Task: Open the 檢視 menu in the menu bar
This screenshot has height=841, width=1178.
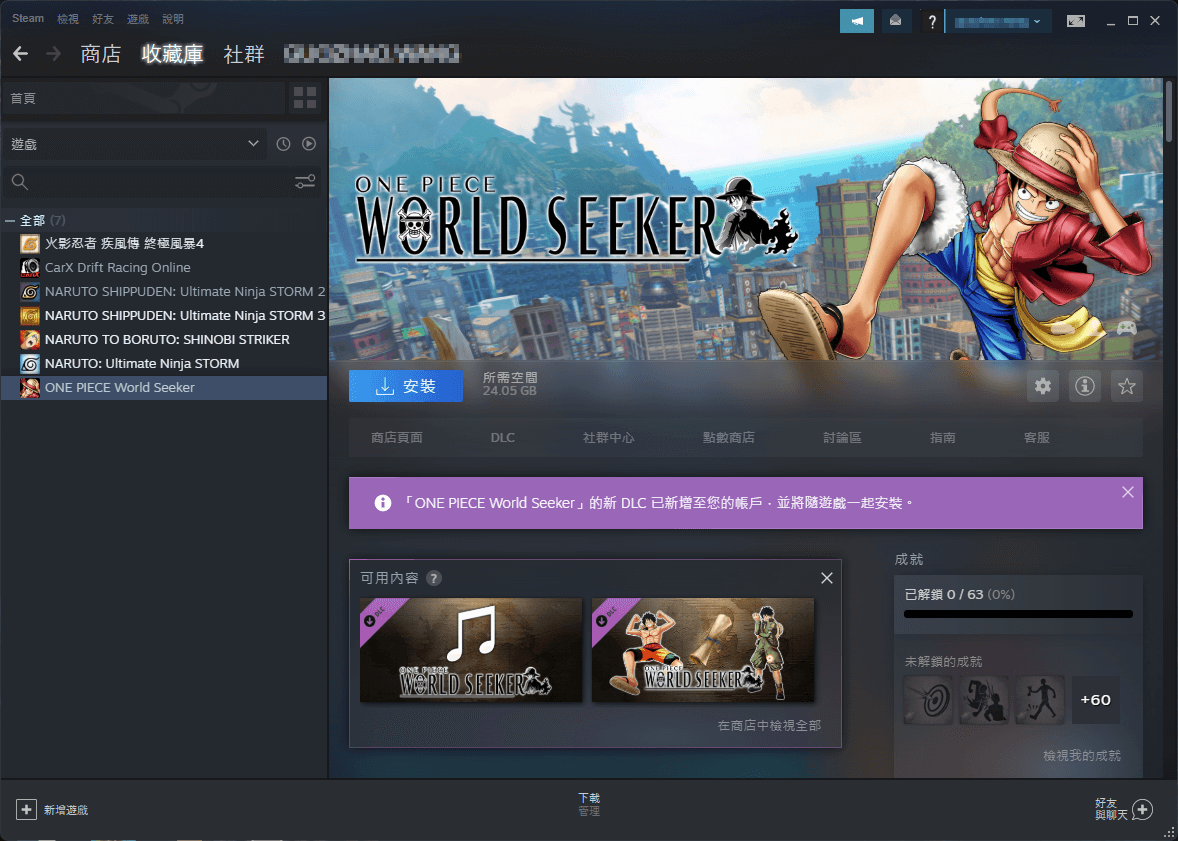Action: [67, 18]
